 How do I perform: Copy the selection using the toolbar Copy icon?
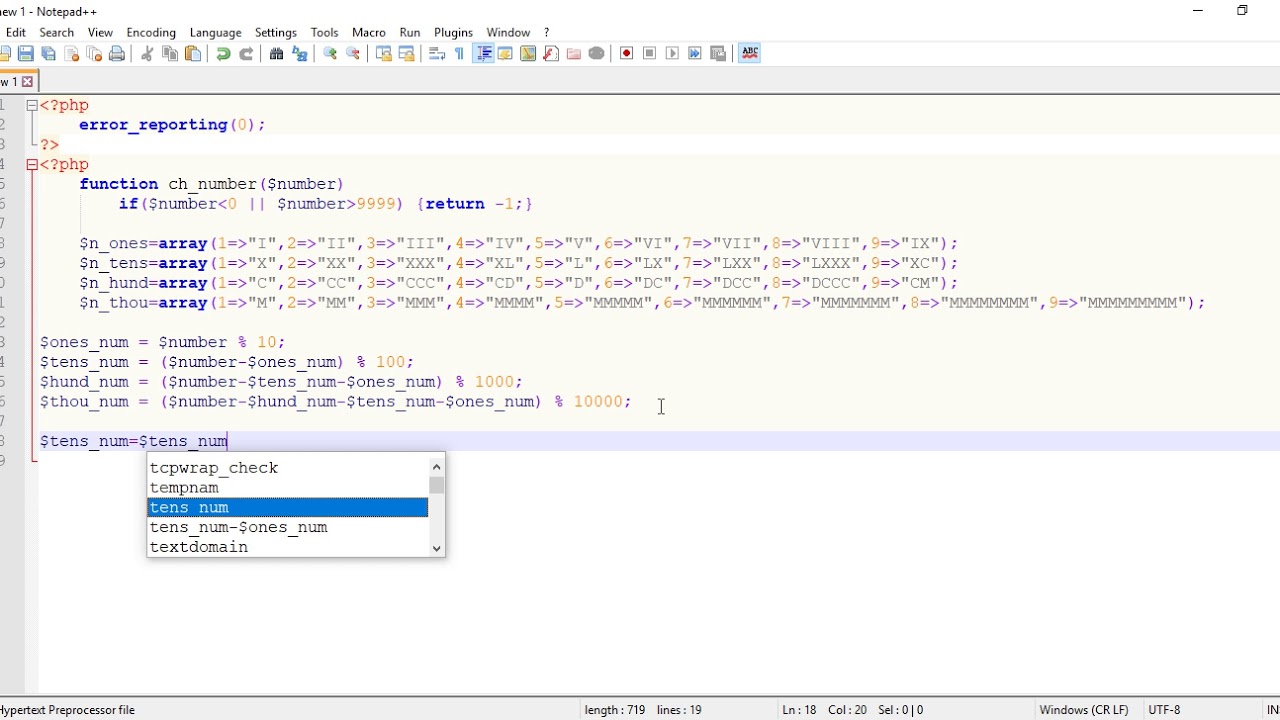(170, 53)
